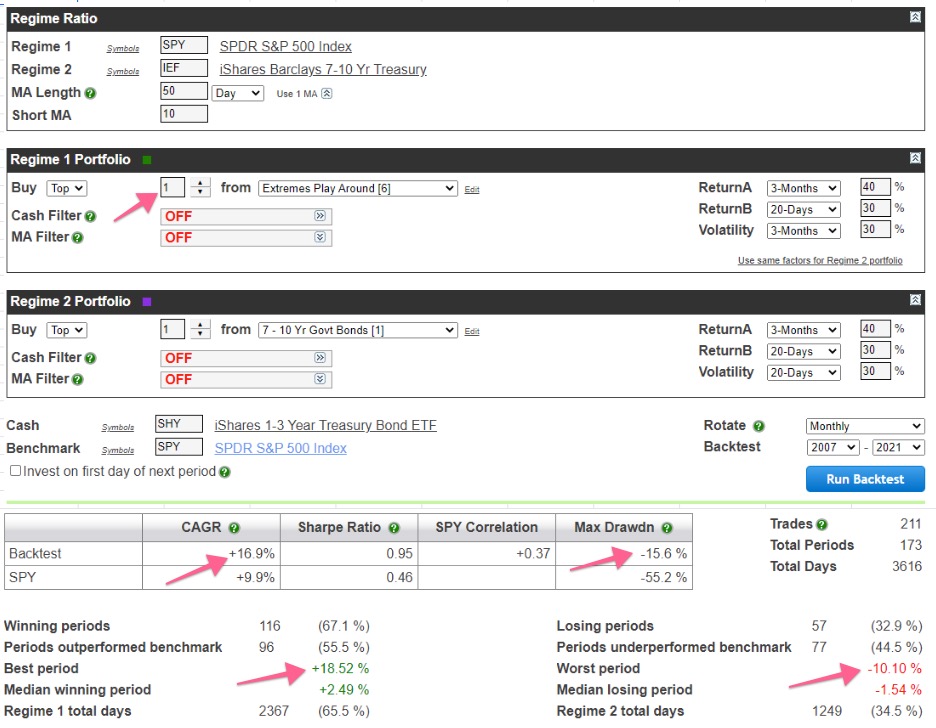
Task: Open Extremes Play Around list dropdown
Action: 357,188
